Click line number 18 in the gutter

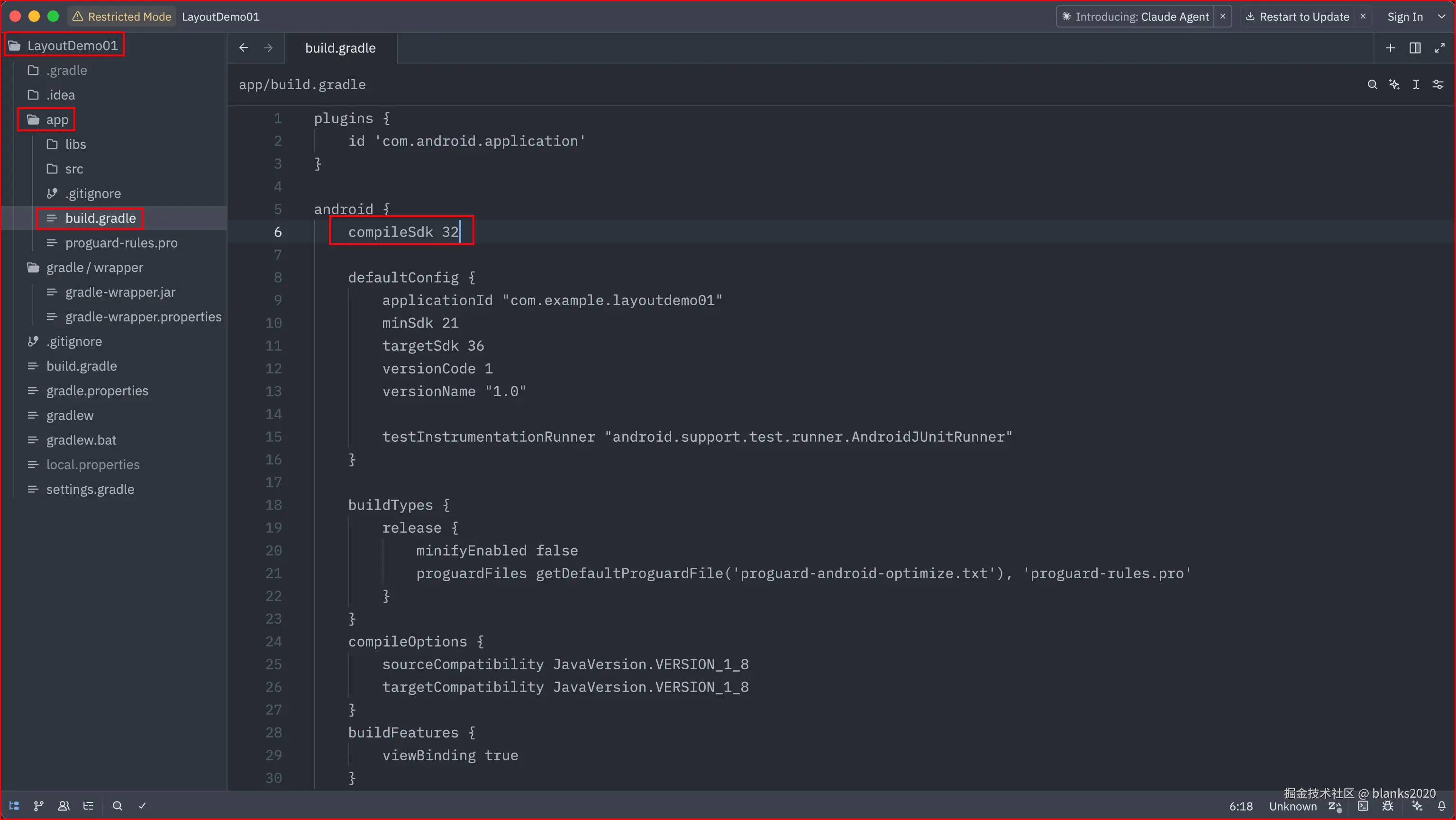[x=273, y=505]
